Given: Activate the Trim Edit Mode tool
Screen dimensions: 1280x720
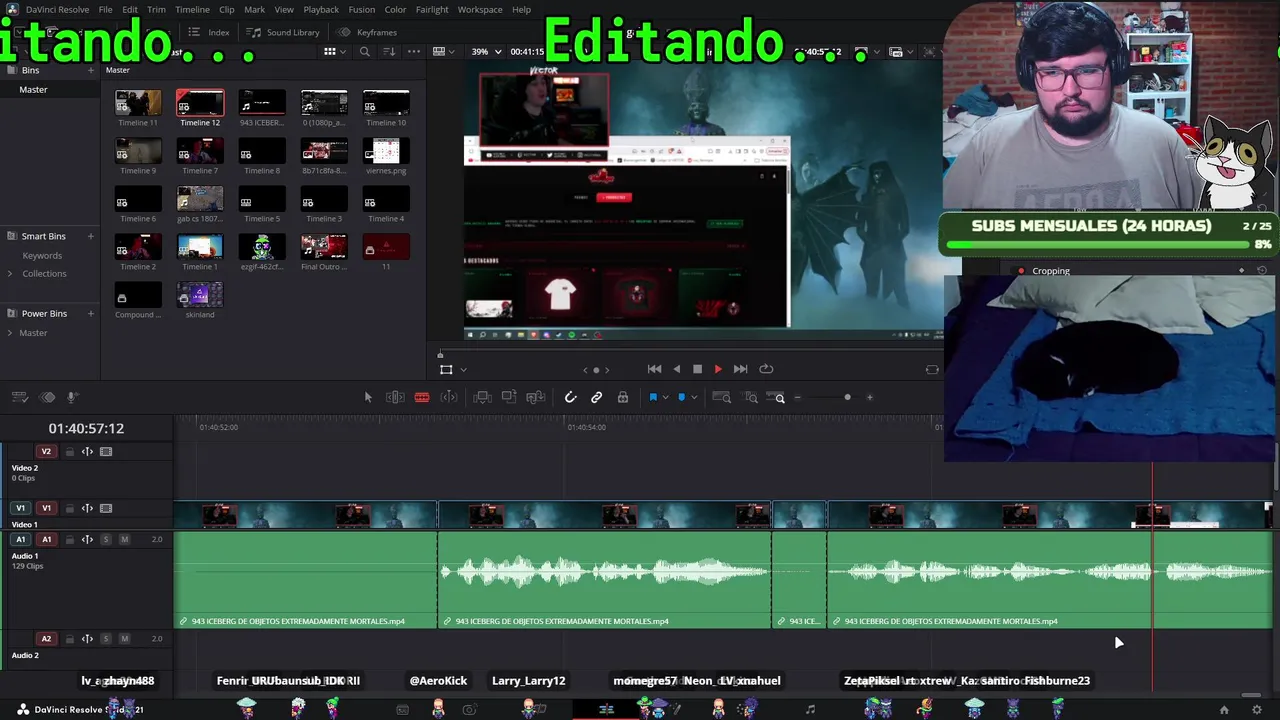Looking at the screenshot, I should point(395,397).
